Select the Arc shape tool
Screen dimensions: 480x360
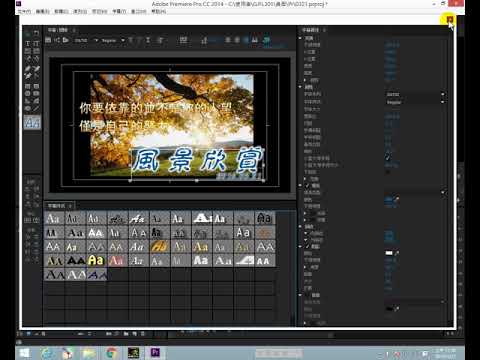click(x=36, y=101)
